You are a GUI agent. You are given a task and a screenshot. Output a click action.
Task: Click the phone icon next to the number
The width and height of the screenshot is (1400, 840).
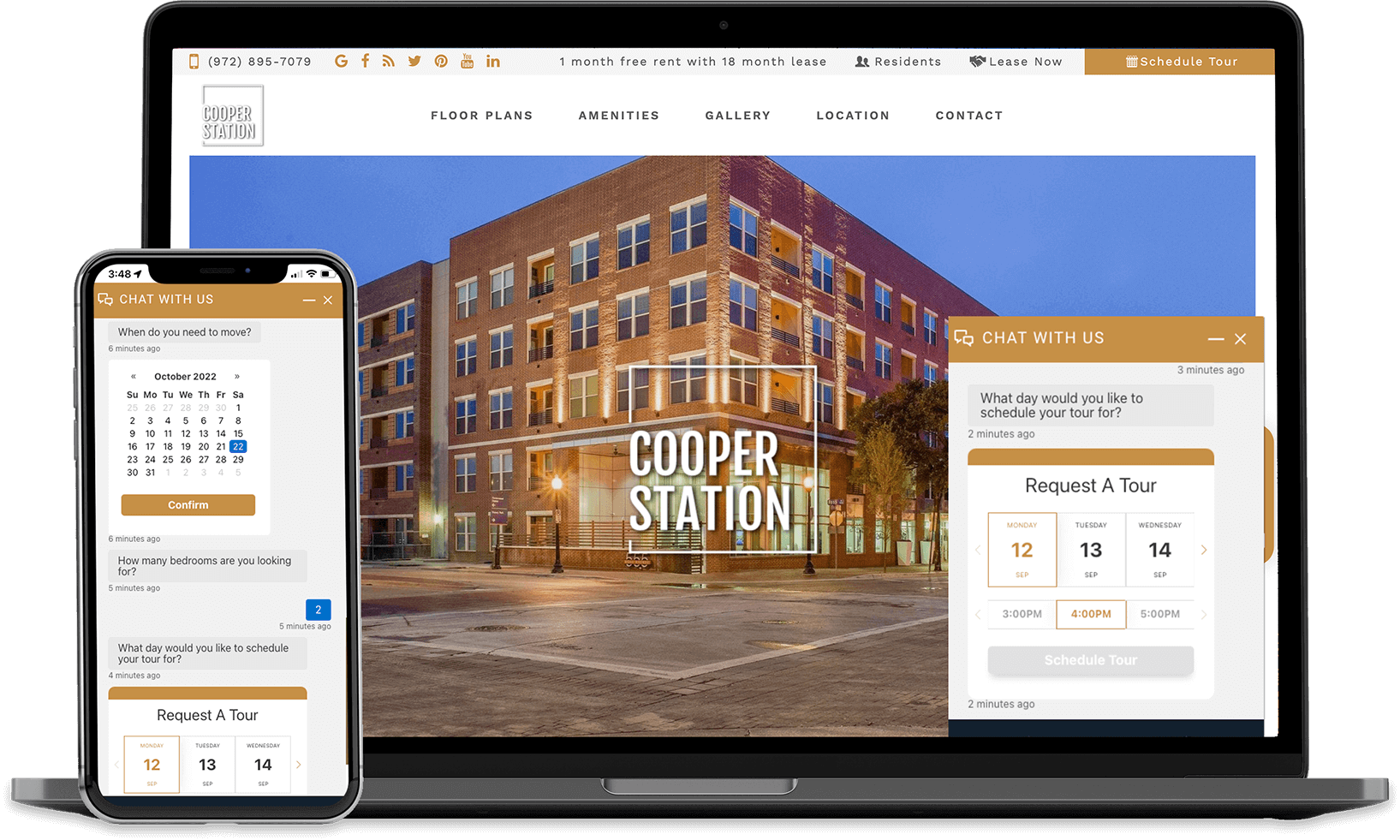click(x=193, y=61)
